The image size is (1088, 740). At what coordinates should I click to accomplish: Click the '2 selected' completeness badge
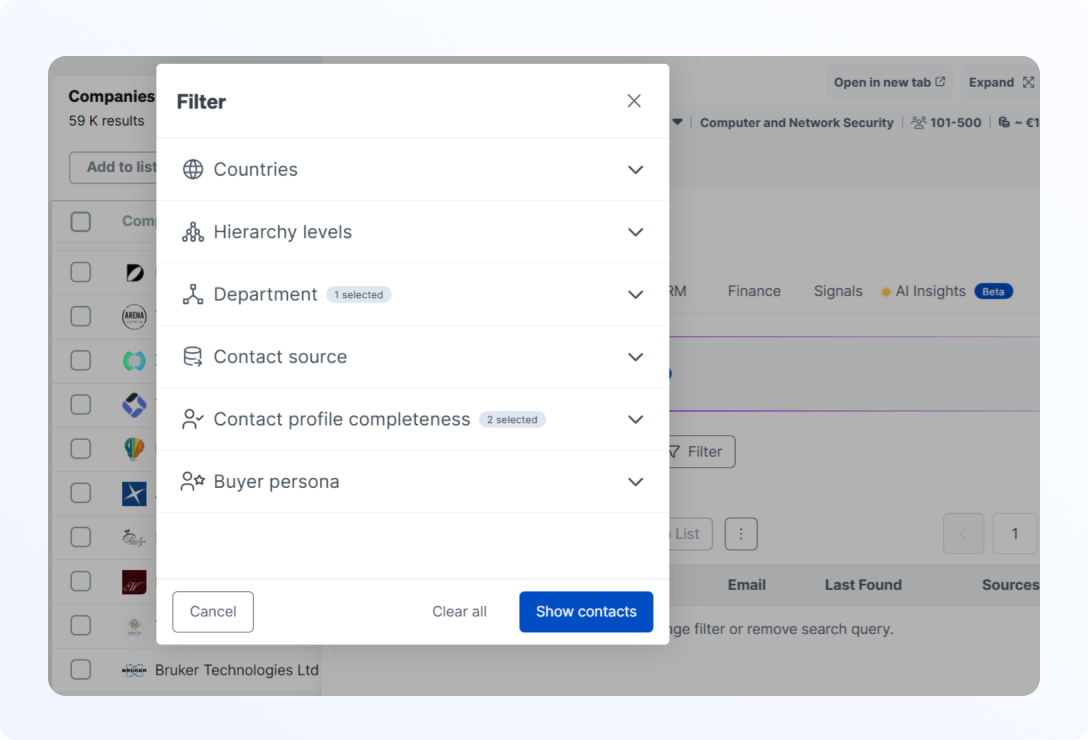coord(512,420)
